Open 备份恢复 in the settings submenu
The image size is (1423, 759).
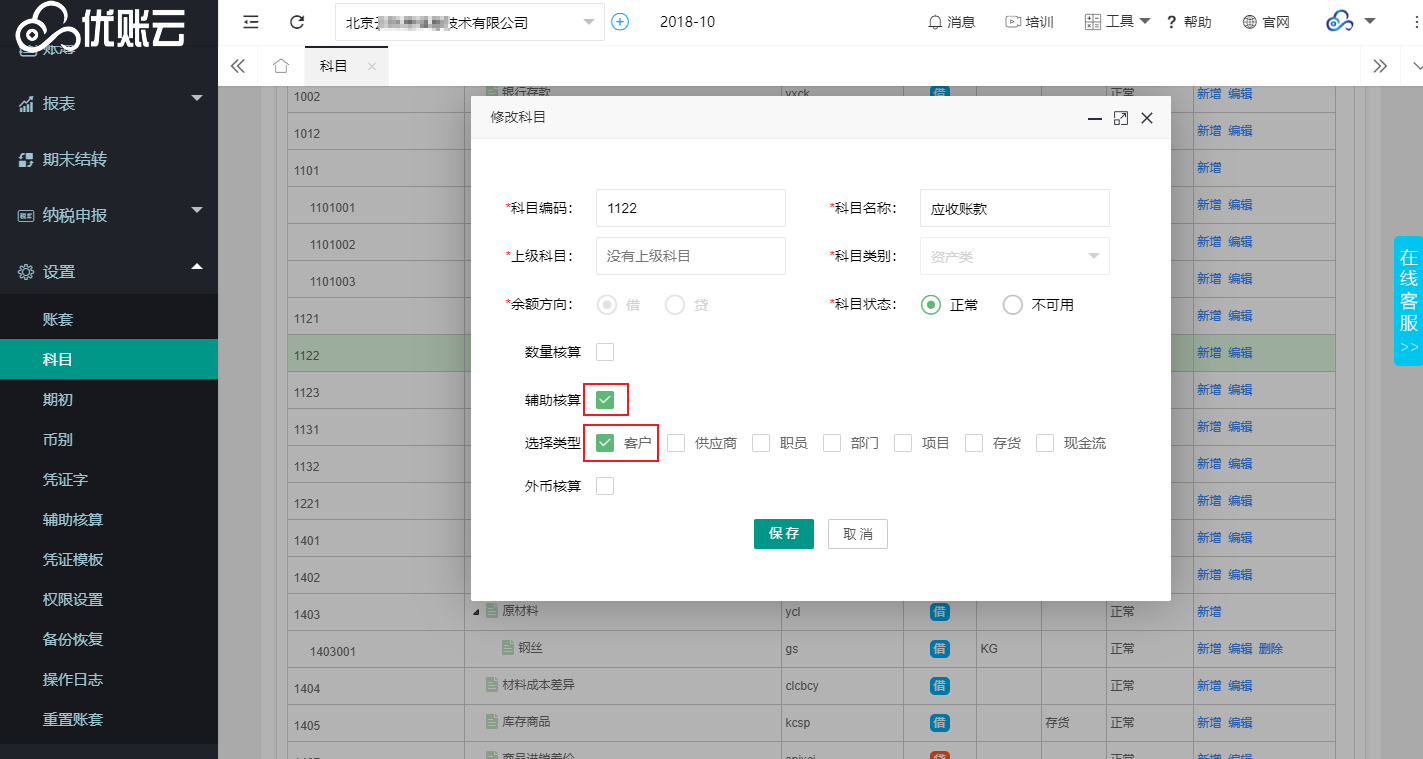click(109, 639)
